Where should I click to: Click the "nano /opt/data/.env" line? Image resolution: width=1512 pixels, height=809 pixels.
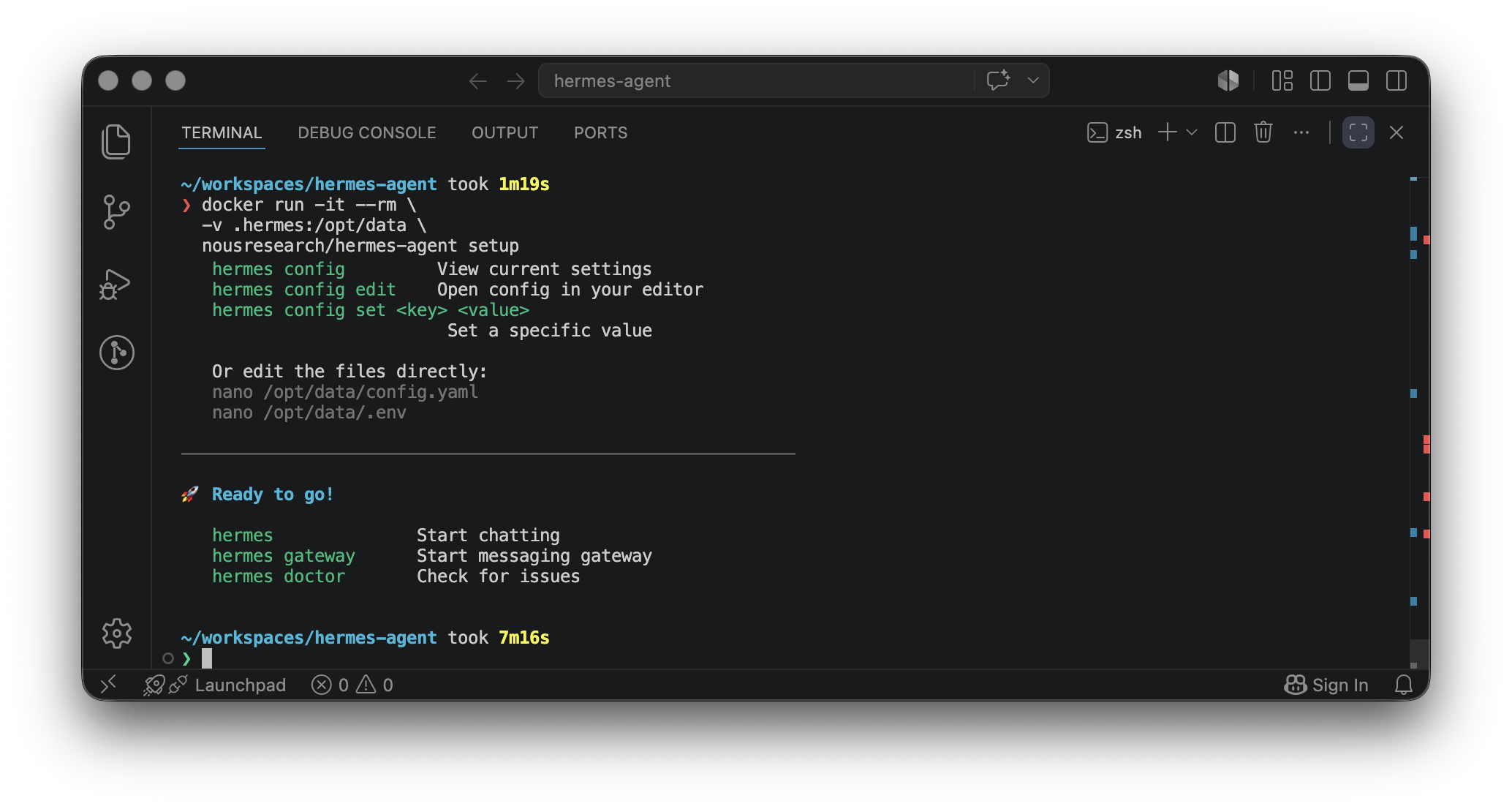309,413
